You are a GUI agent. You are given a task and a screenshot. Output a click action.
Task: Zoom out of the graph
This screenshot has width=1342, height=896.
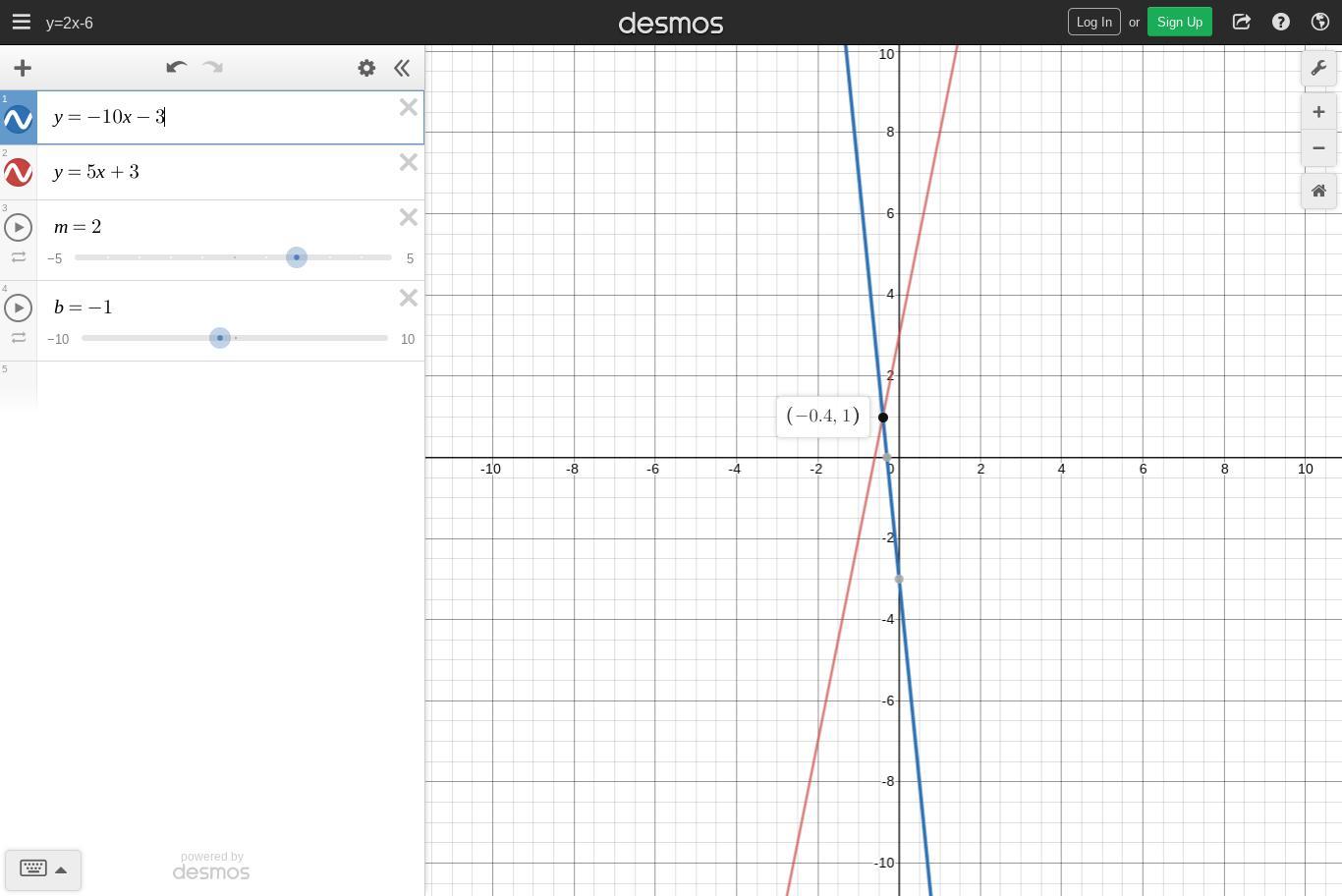[1318, 148]
